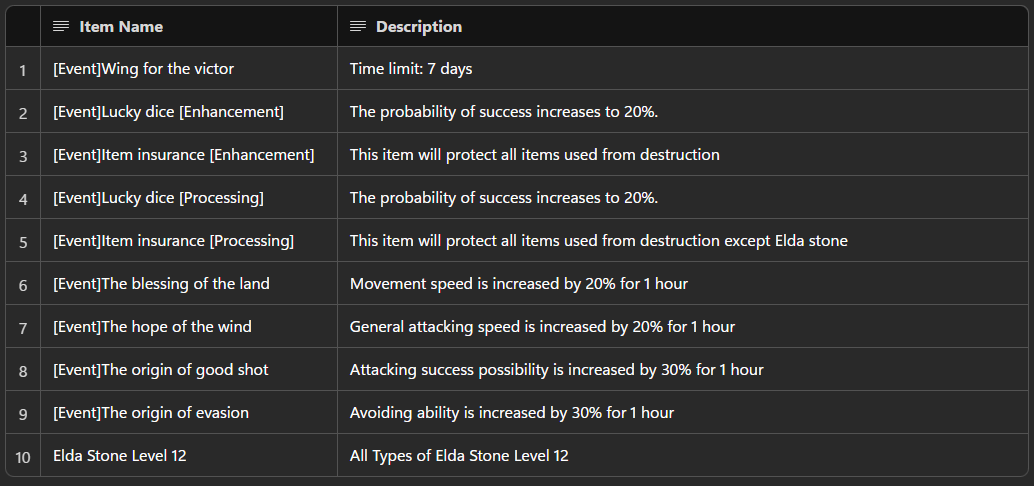Click the 'All Types of Elda Stone' description cell

point(683,456)
